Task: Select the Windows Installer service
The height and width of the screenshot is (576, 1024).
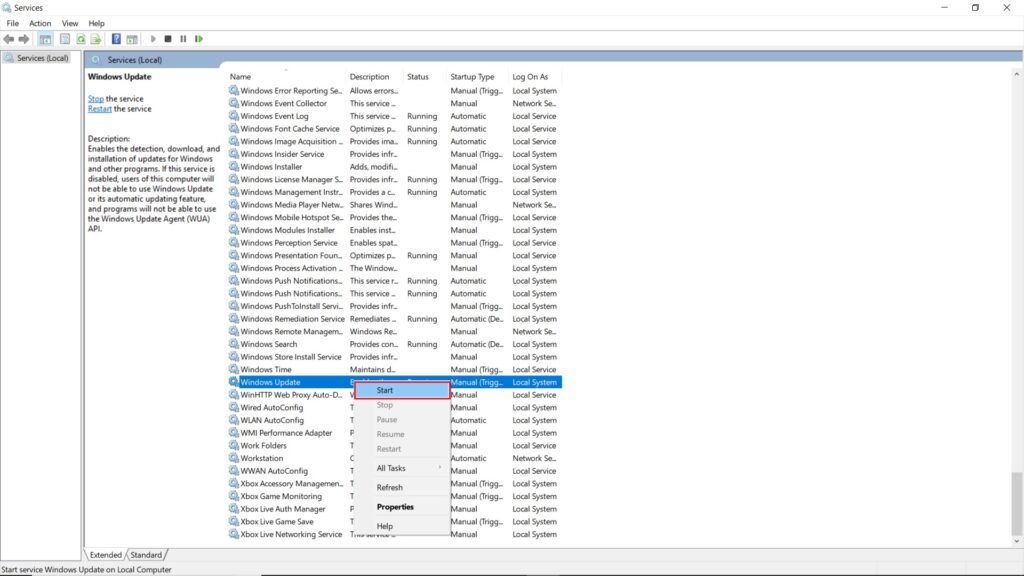Action: click(x=394, y=167)
